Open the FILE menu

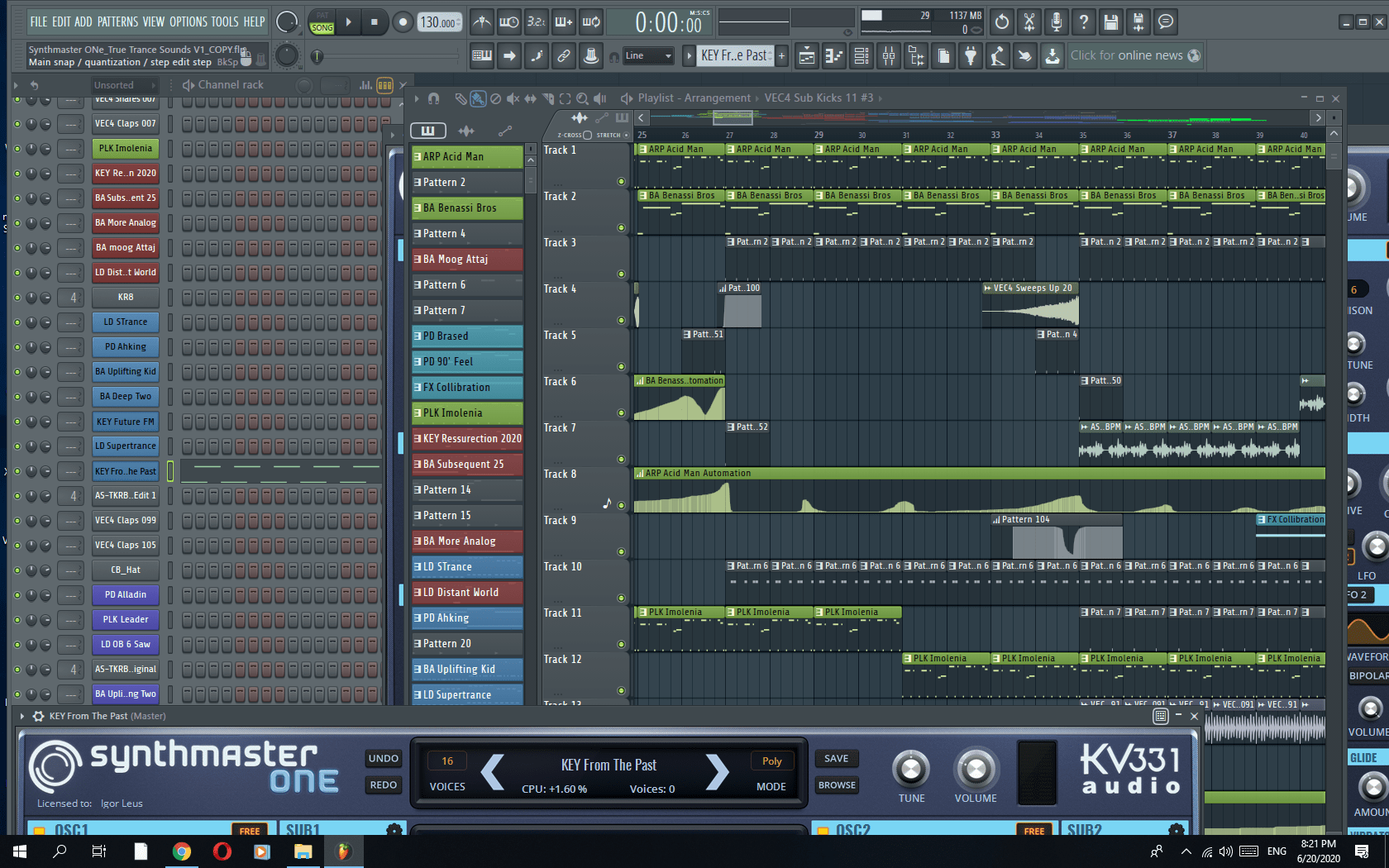tap(39, 21)
